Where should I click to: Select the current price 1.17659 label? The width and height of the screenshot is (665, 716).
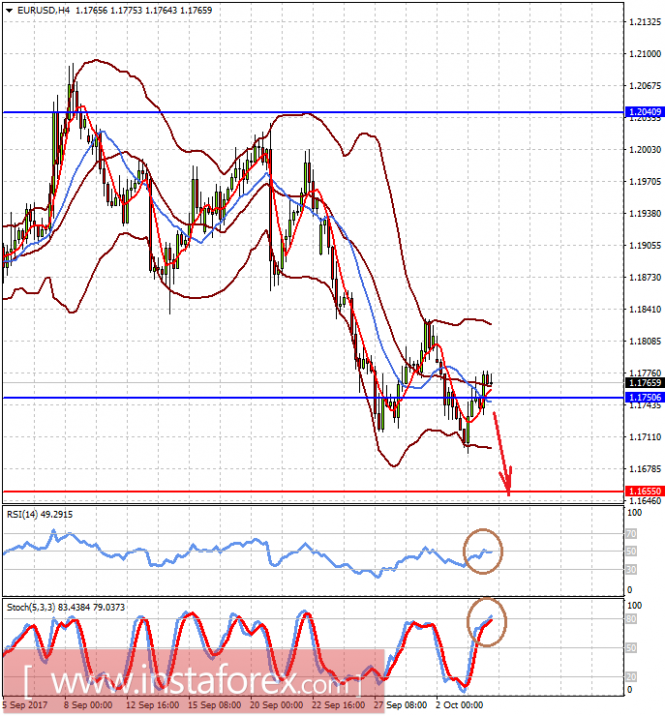pyautogui.click(x=644, y=383)
